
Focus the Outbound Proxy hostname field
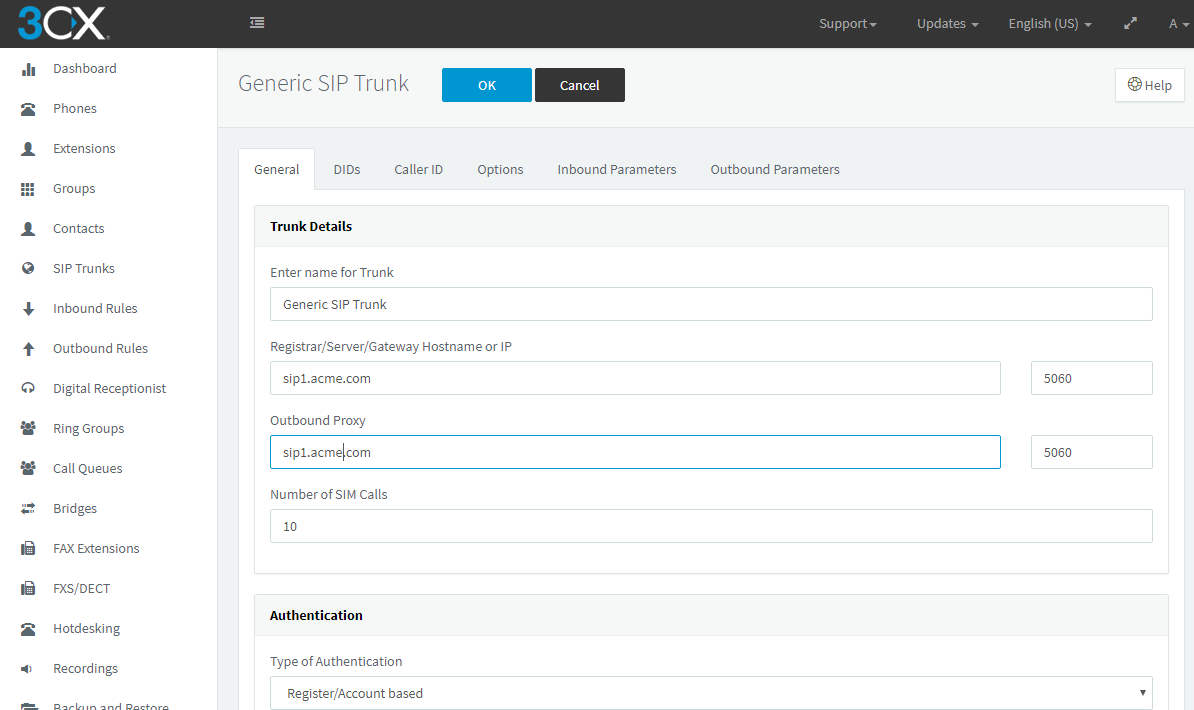[x=635, y=452]
